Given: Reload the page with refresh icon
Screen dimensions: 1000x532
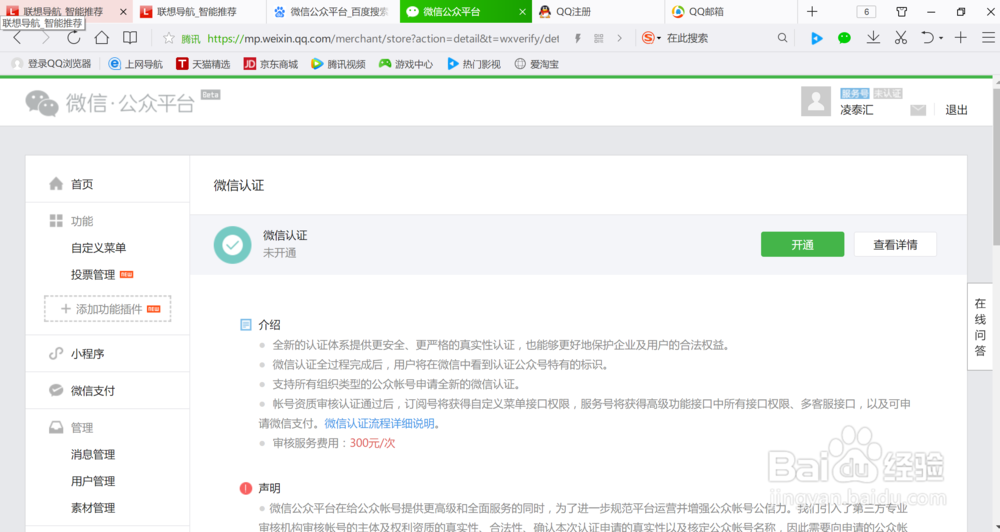Looking at the screenshot, I should click(x=73, y=38).
